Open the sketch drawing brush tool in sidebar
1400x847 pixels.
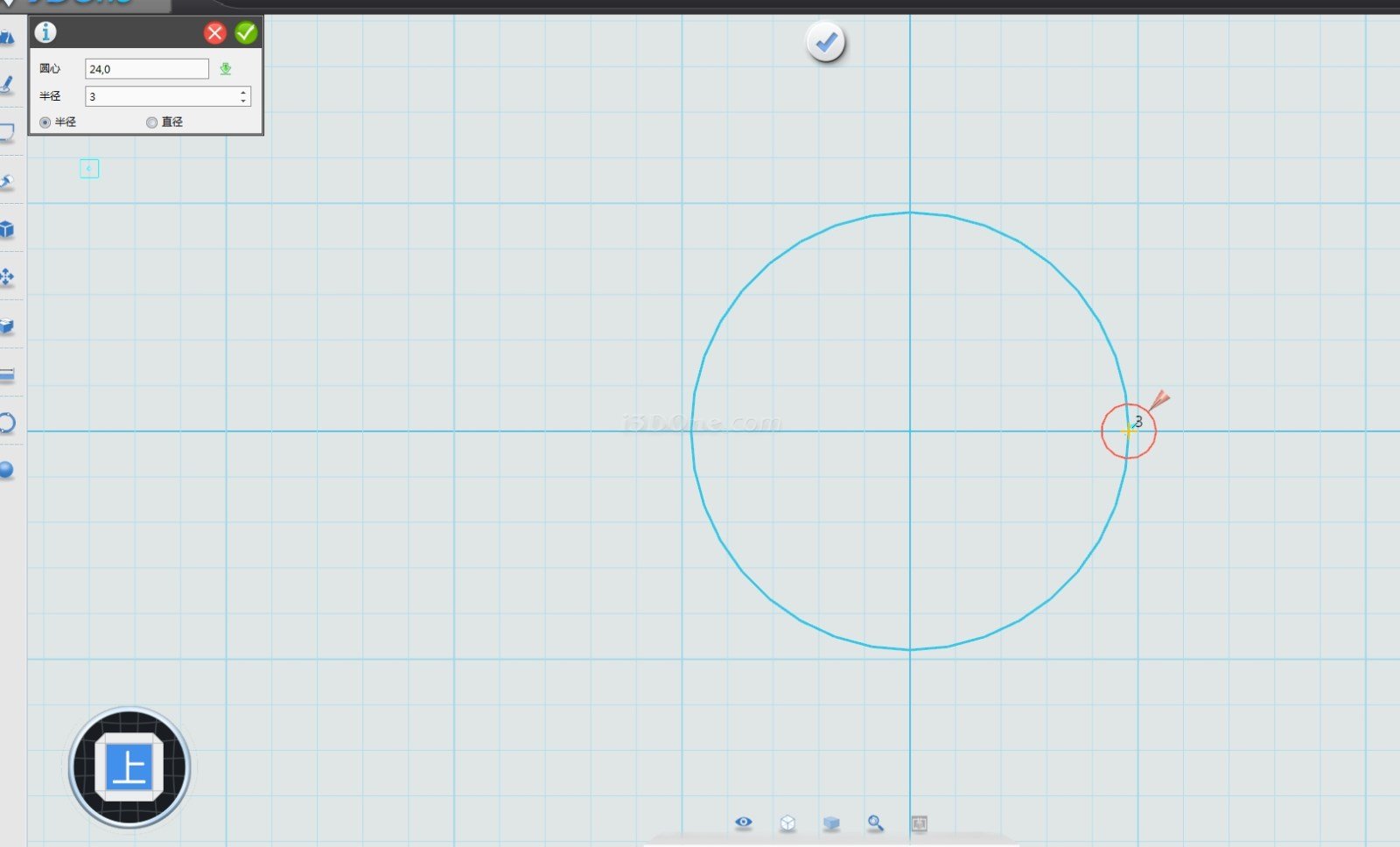coord(7,85)
